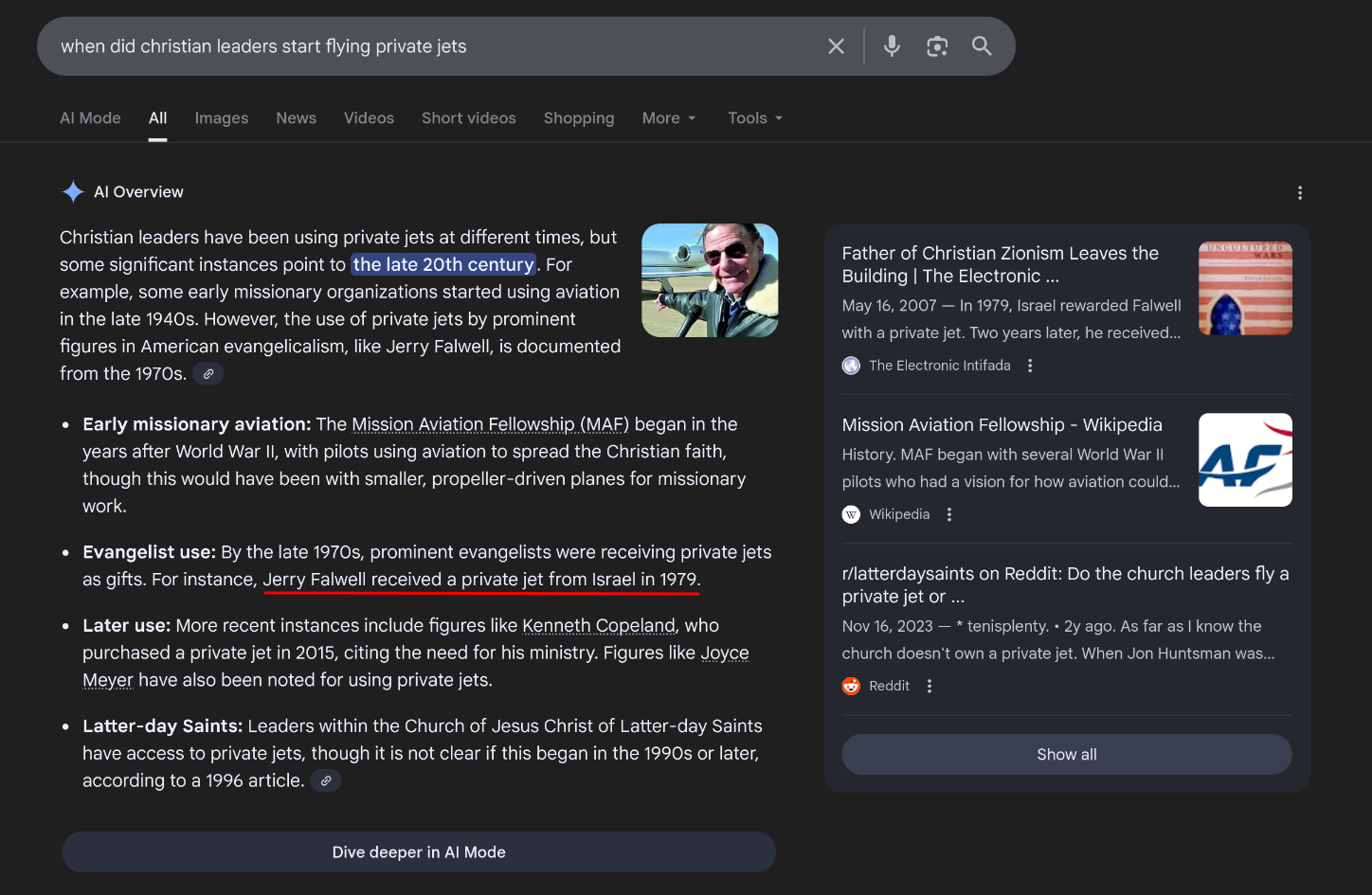Click the 'Wikipedia' source name label

[899, 514]
